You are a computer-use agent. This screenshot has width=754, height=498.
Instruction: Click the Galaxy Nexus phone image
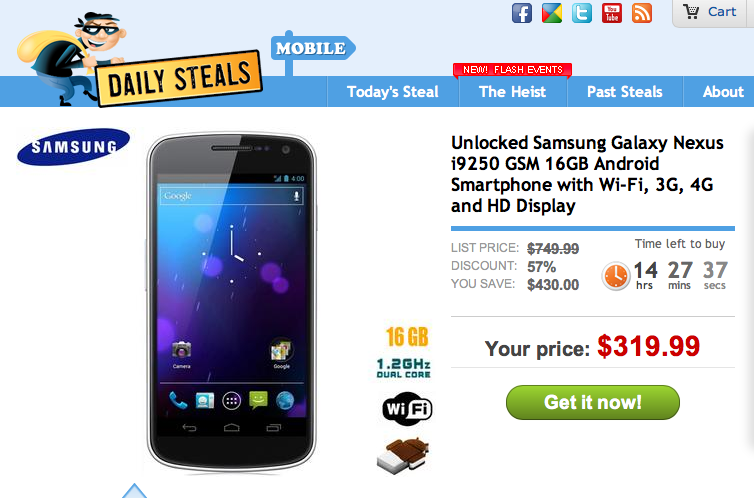click(231, 302)
